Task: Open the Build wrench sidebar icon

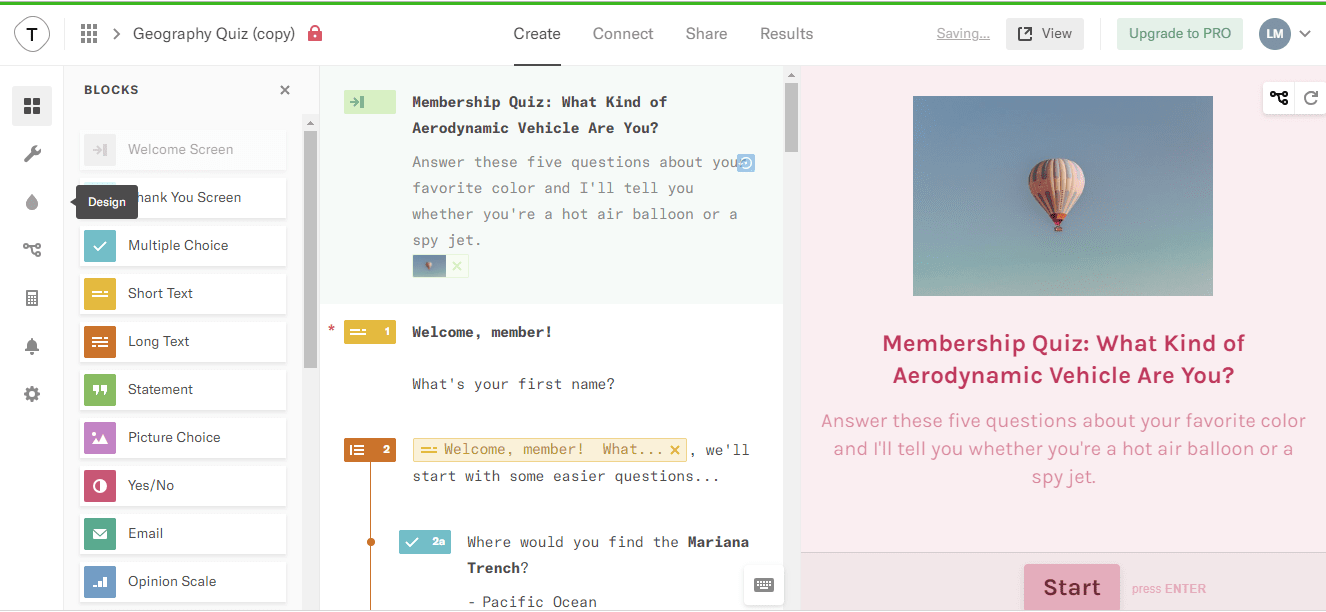Action: click(32, 154)
